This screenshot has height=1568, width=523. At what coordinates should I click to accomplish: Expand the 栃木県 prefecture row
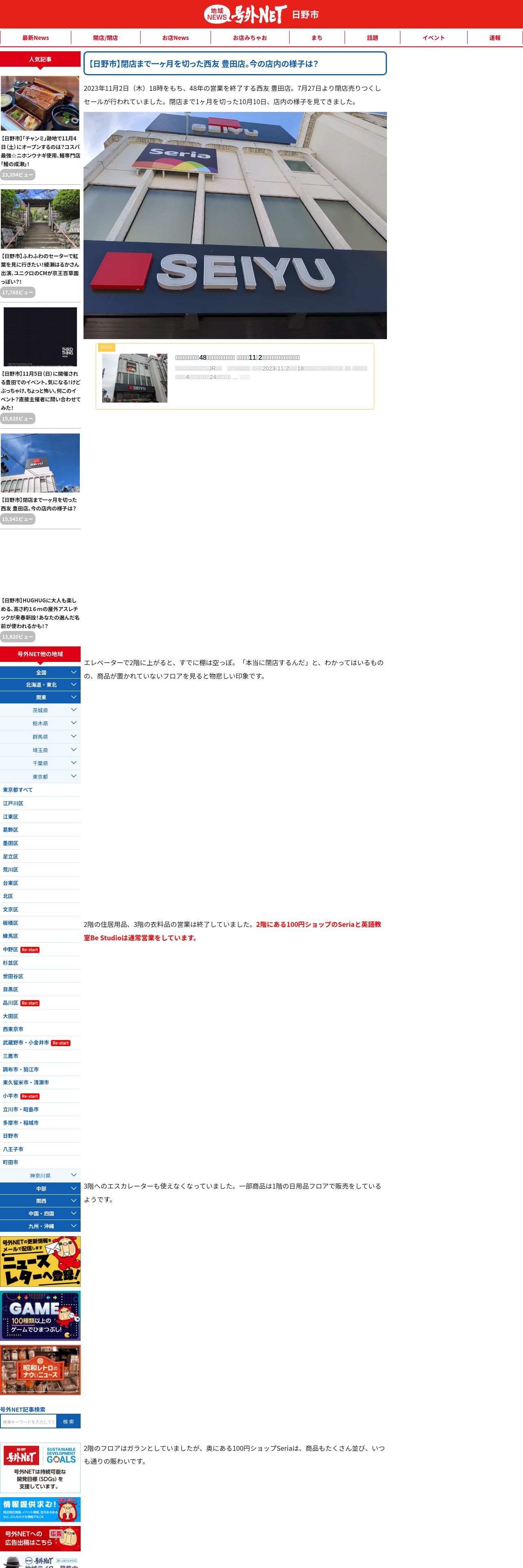click(40, 724)
